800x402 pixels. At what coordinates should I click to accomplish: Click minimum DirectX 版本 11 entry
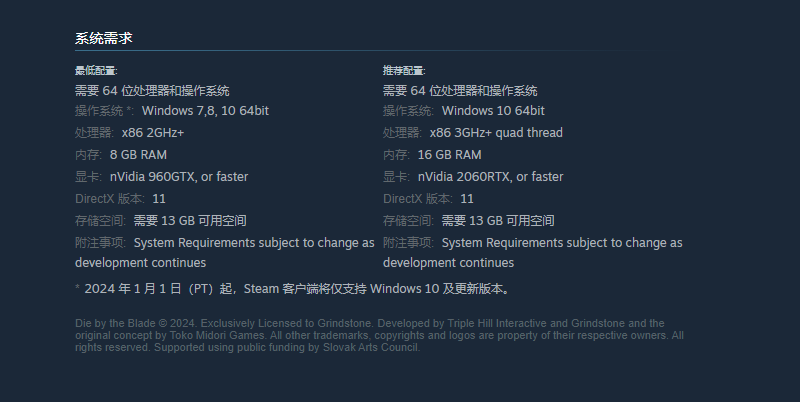click(x=120, y=198)
